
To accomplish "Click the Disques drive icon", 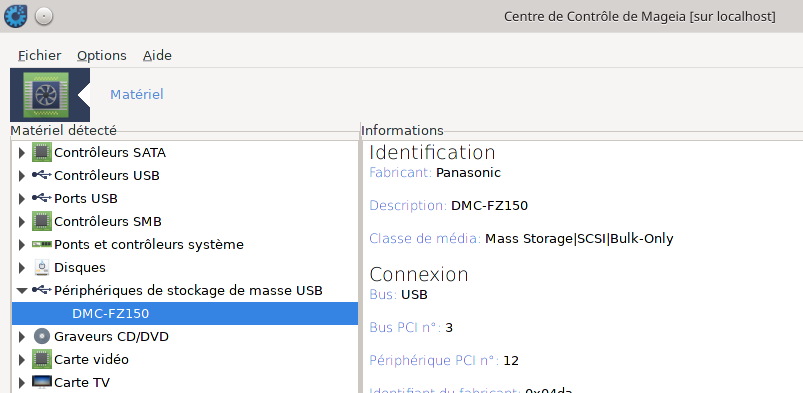I will click(42, 267).
